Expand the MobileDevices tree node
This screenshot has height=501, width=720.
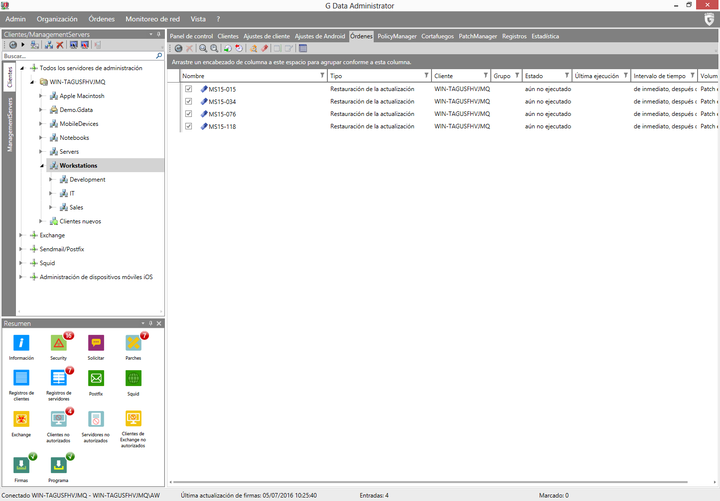(x=41, y=124)
